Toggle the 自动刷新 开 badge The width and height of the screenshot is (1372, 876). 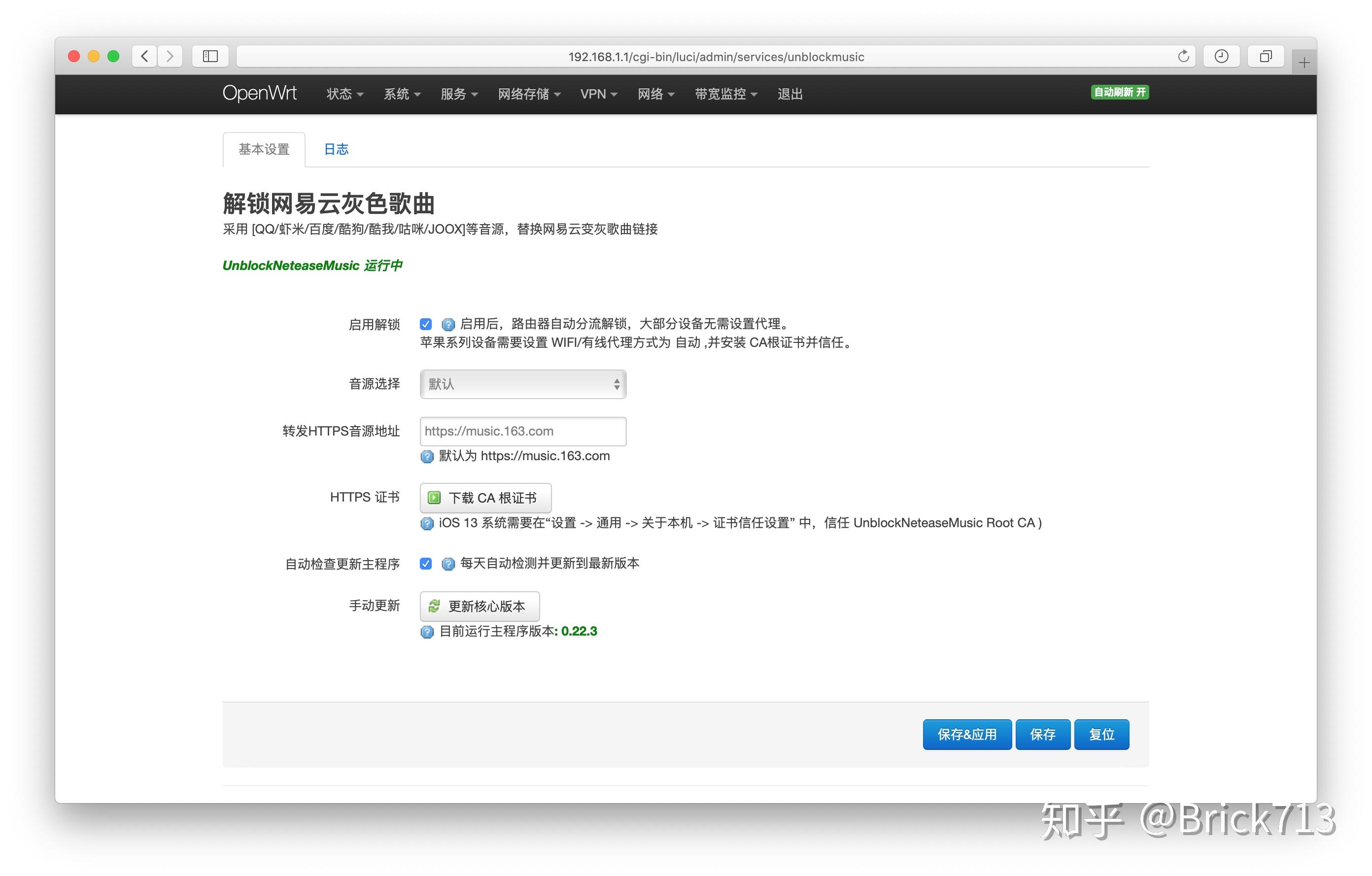[1119, 92]
